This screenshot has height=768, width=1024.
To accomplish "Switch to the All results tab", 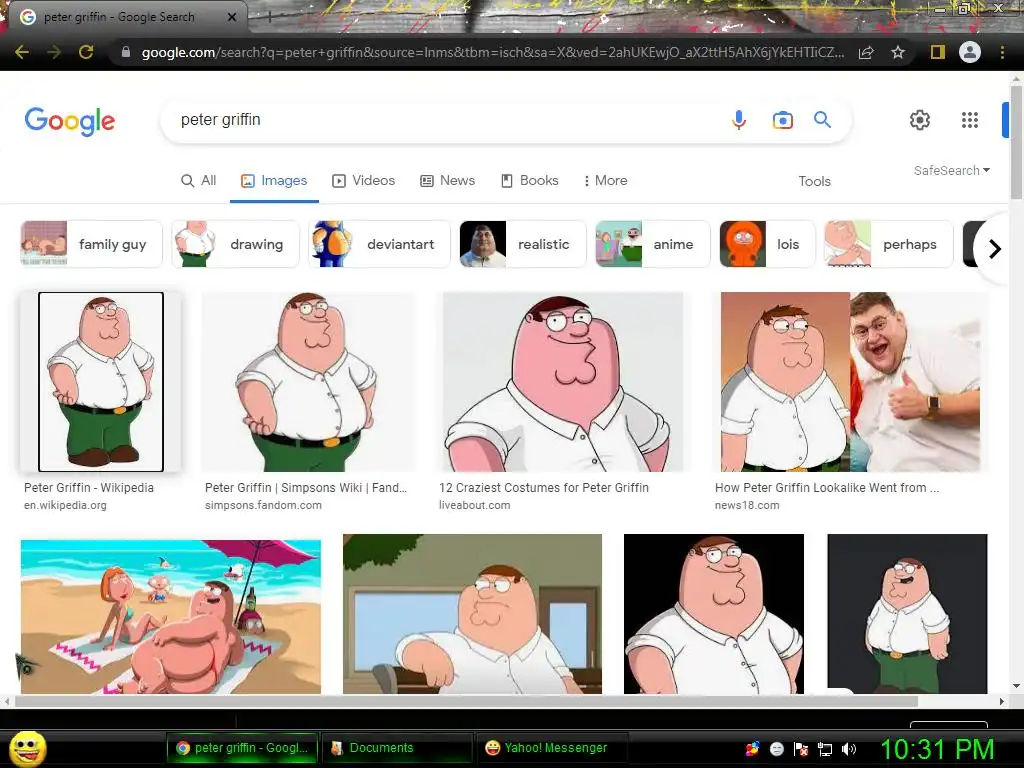I will click(199, 181).
